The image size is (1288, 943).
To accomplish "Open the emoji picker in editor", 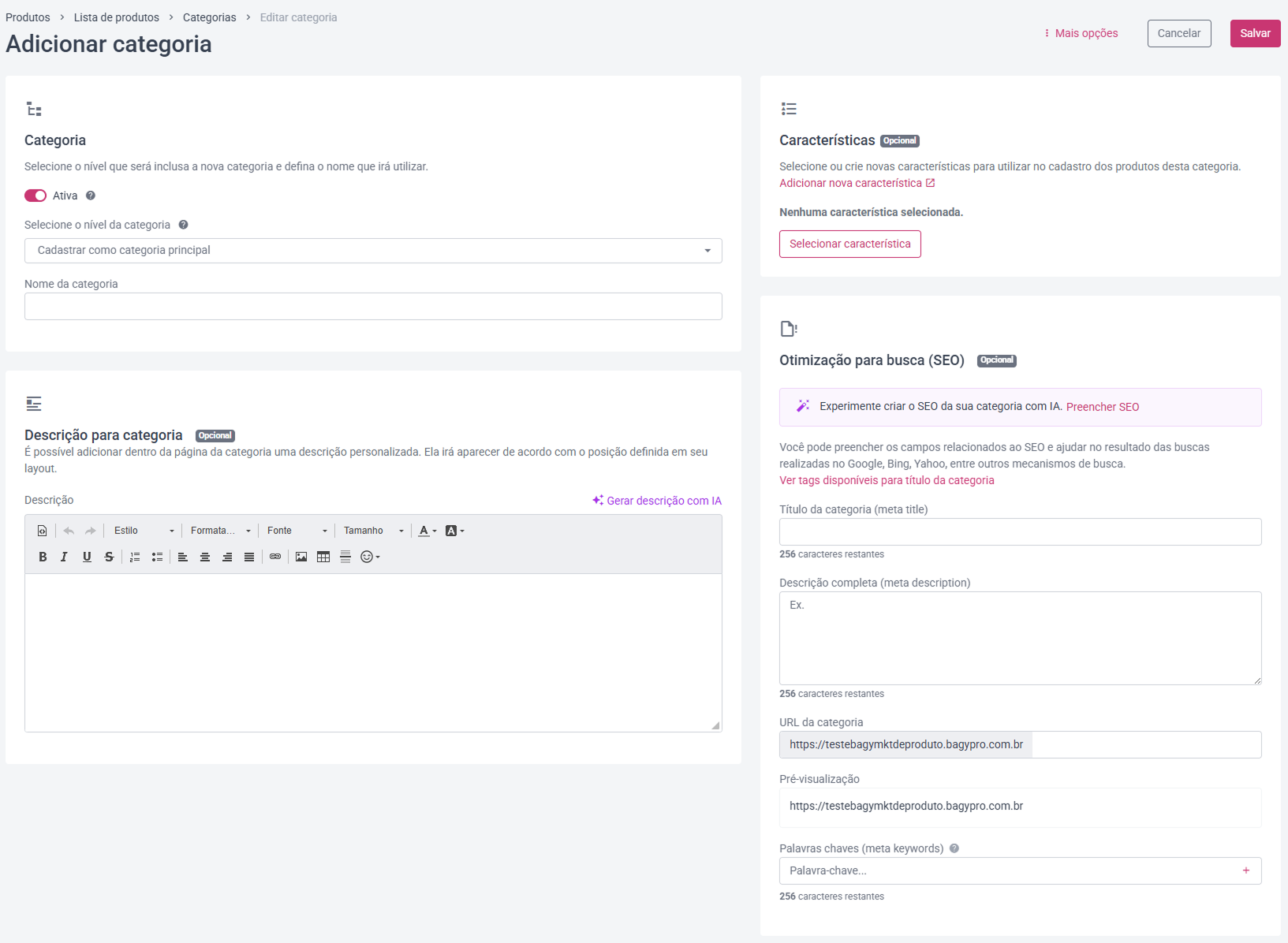I will pos(370,557).
